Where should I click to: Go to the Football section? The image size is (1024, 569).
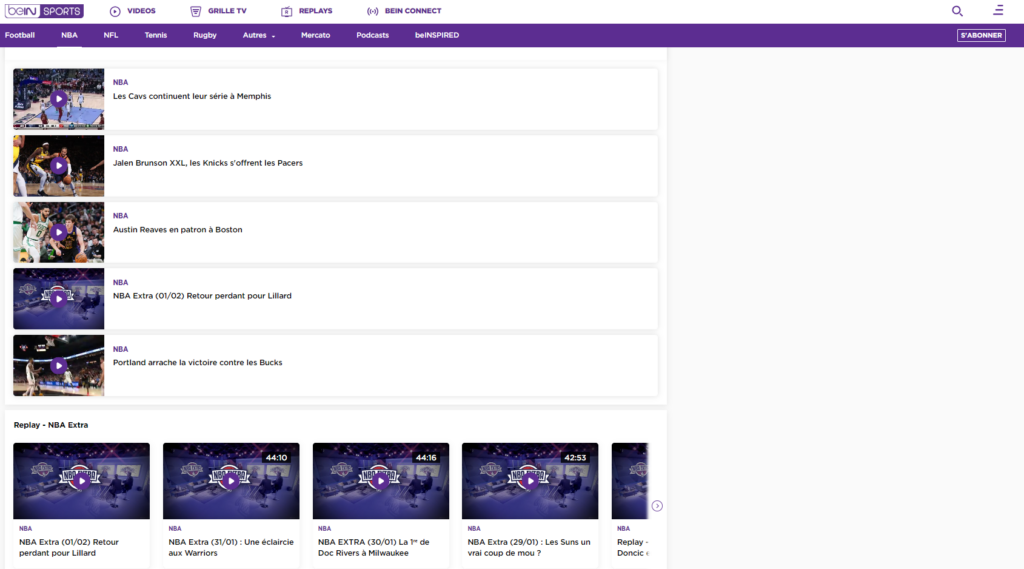pyautogui.click(x=20, y=35)
